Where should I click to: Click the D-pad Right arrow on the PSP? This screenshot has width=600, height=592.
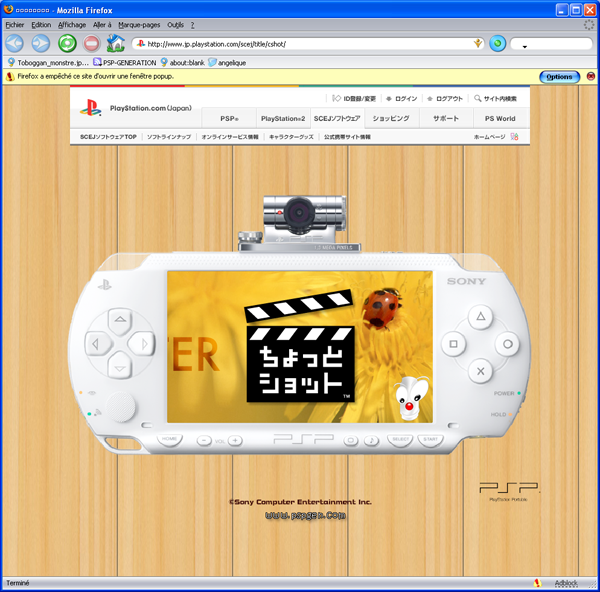(142, 344)
